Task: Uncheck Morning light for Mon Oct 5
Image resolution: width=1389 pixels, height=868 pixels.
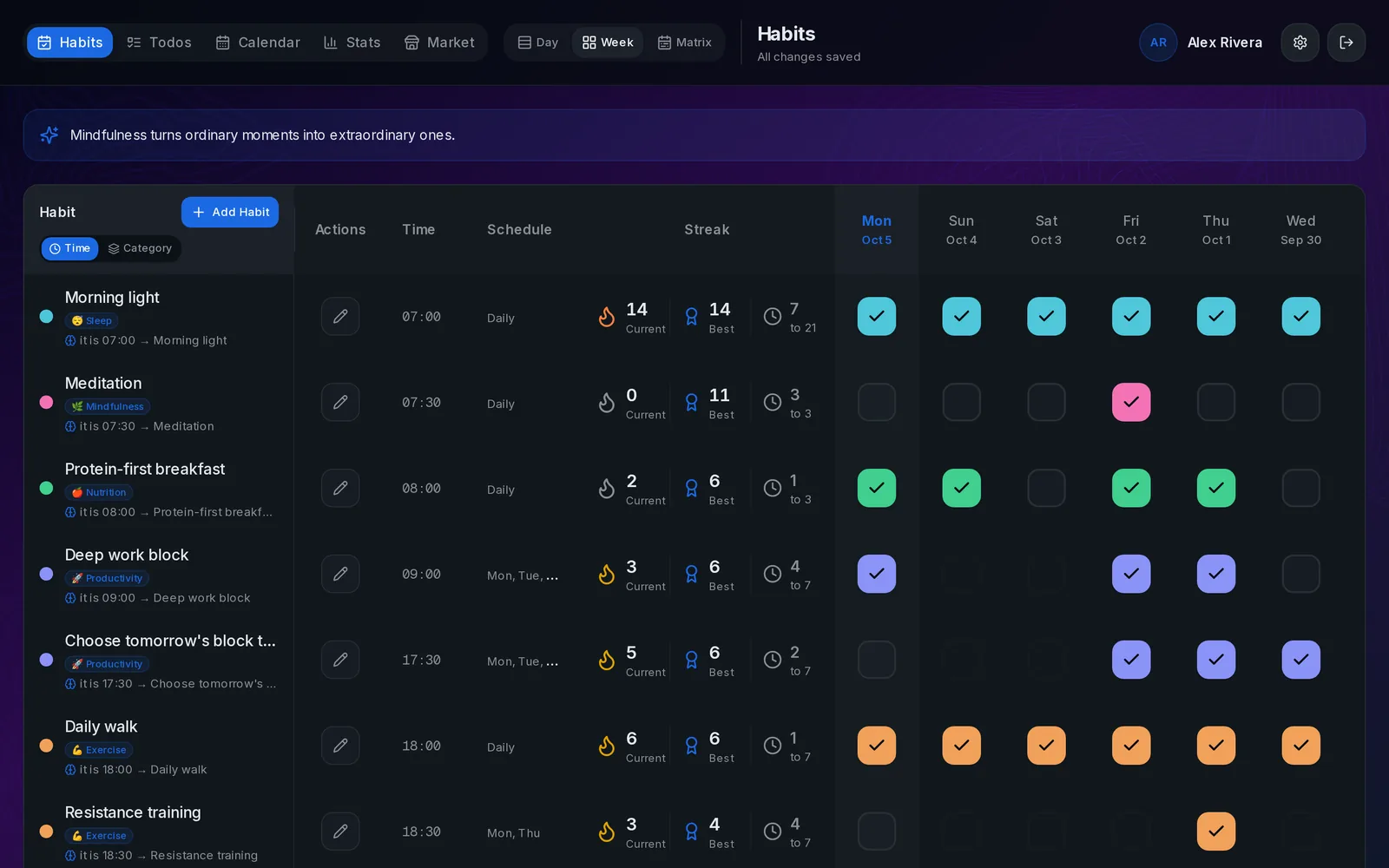Action: [x=877, y=316]
